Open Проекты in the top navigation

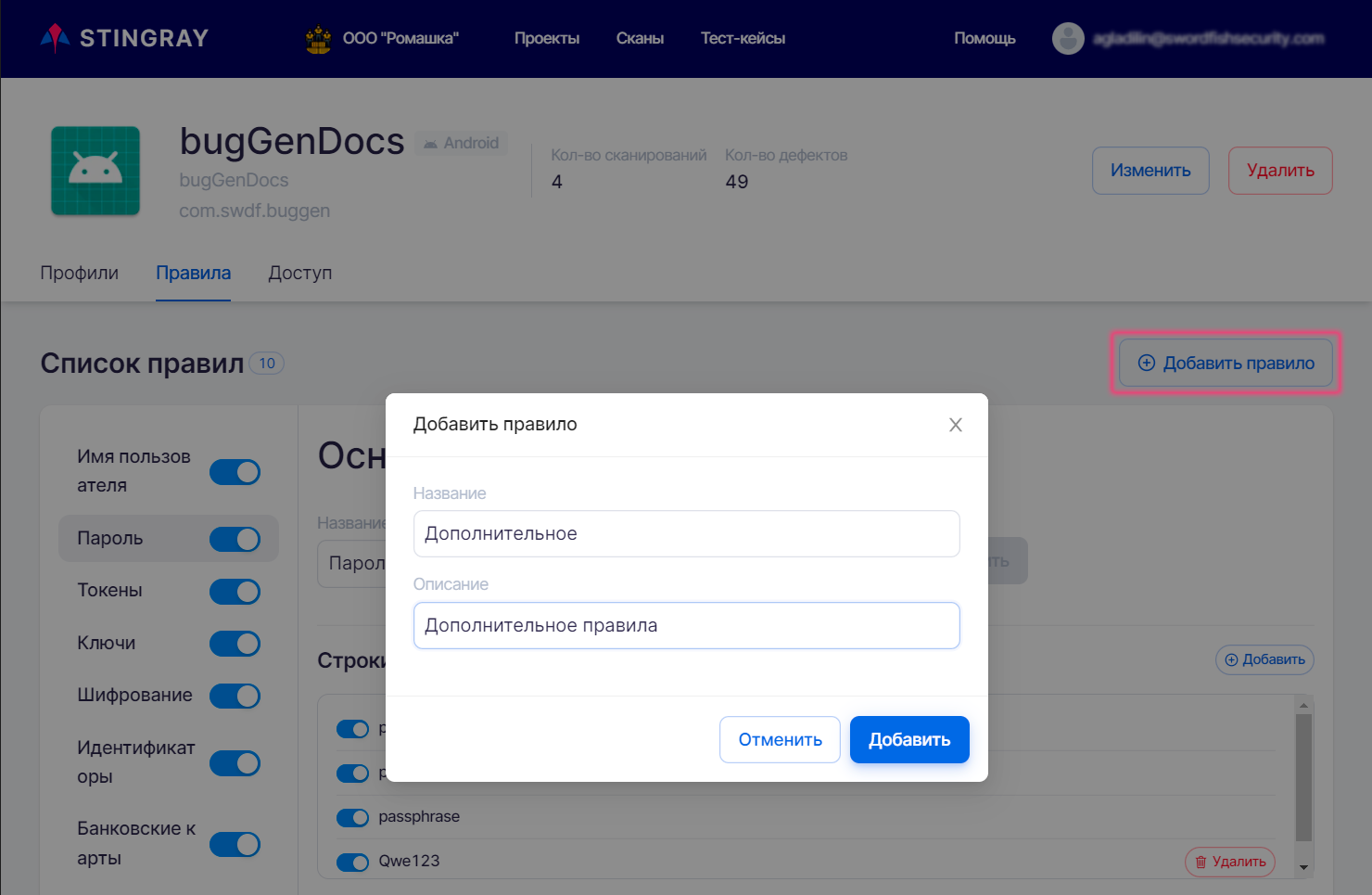pyautogui.click(x=547, y=38)
